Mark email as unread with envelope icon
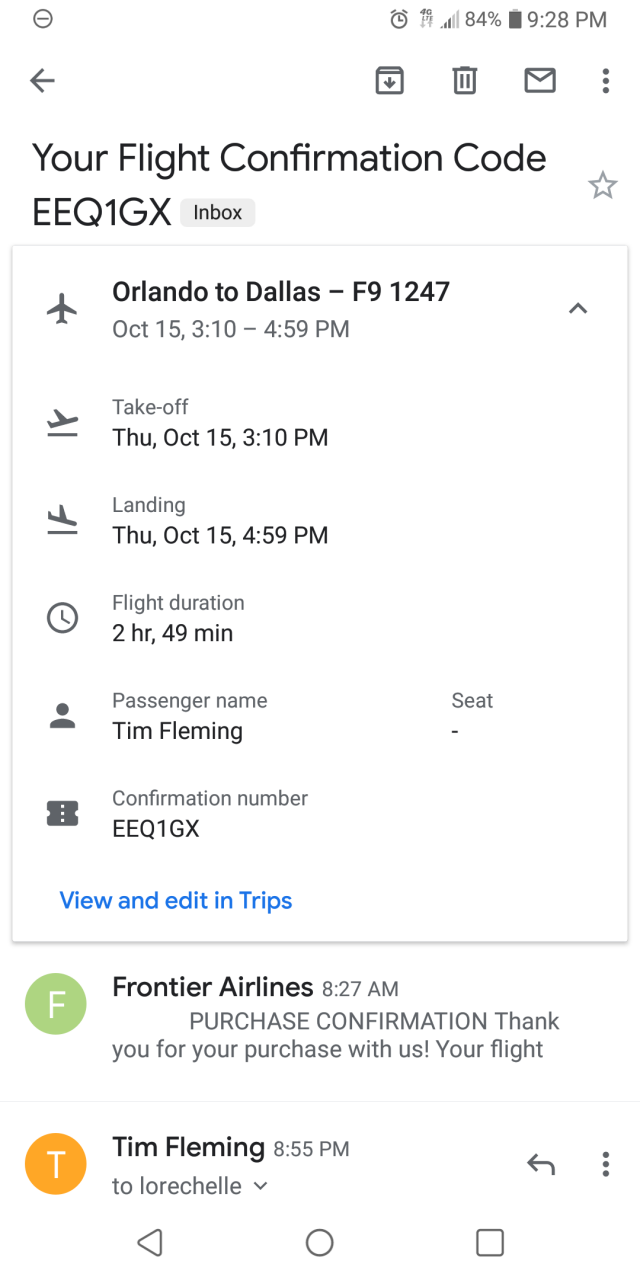Viewport: 640px width, 1280px height. coord(540,81)
